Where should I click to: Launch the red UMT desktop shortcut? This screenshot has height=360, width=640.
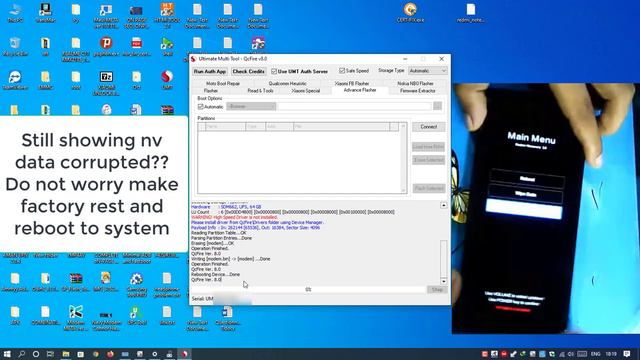coord(167,80)
